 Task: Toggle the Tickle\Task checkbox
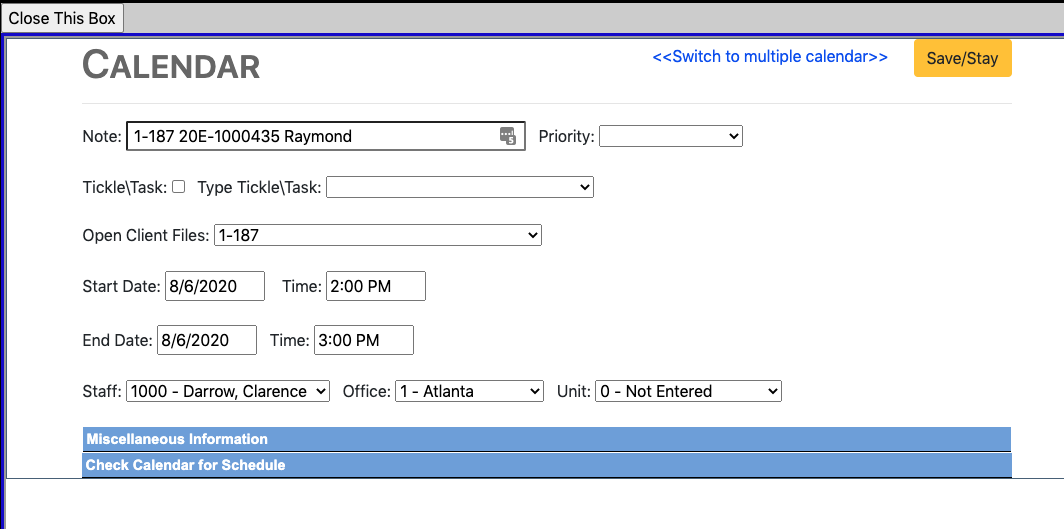(x=178, y=186)
